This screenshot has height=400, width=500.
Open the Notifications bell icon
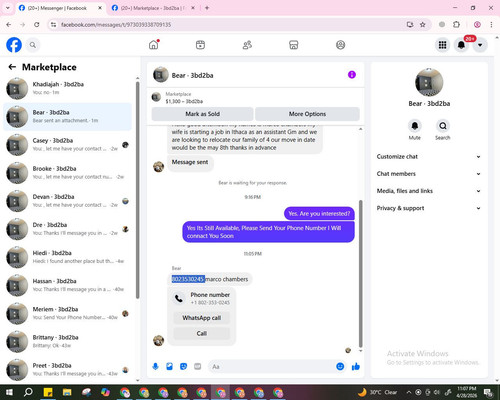[x=461, y=45]
